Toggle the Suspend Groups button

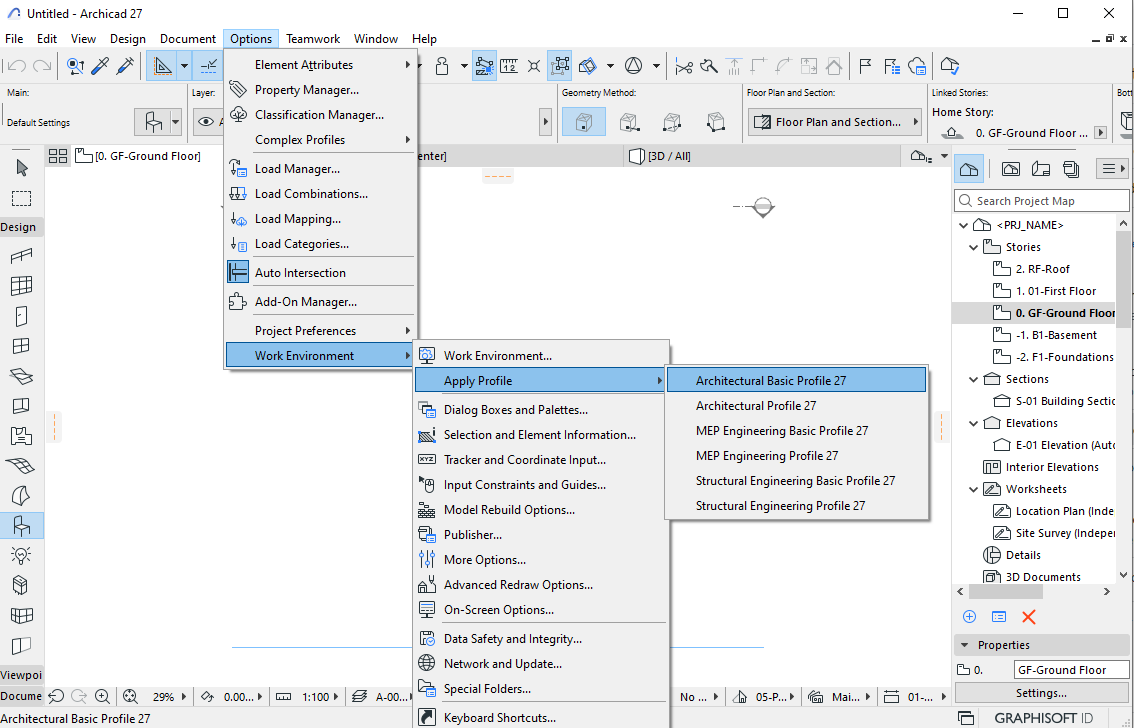click(560, 66)
